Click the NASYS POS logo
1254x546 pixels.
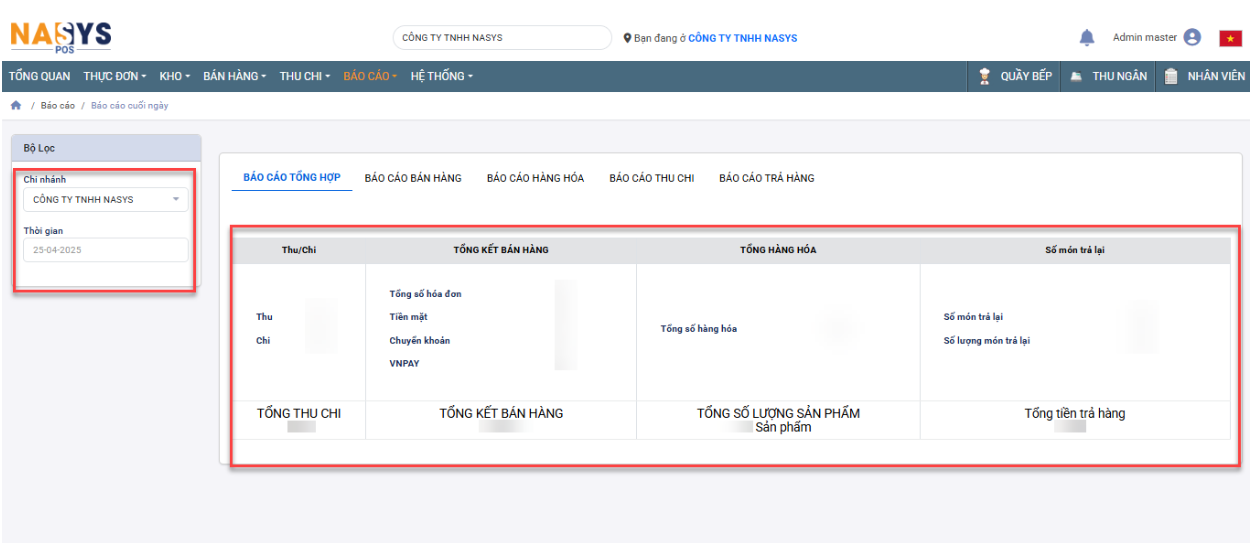pyautogui.click(x=61, y=37)
